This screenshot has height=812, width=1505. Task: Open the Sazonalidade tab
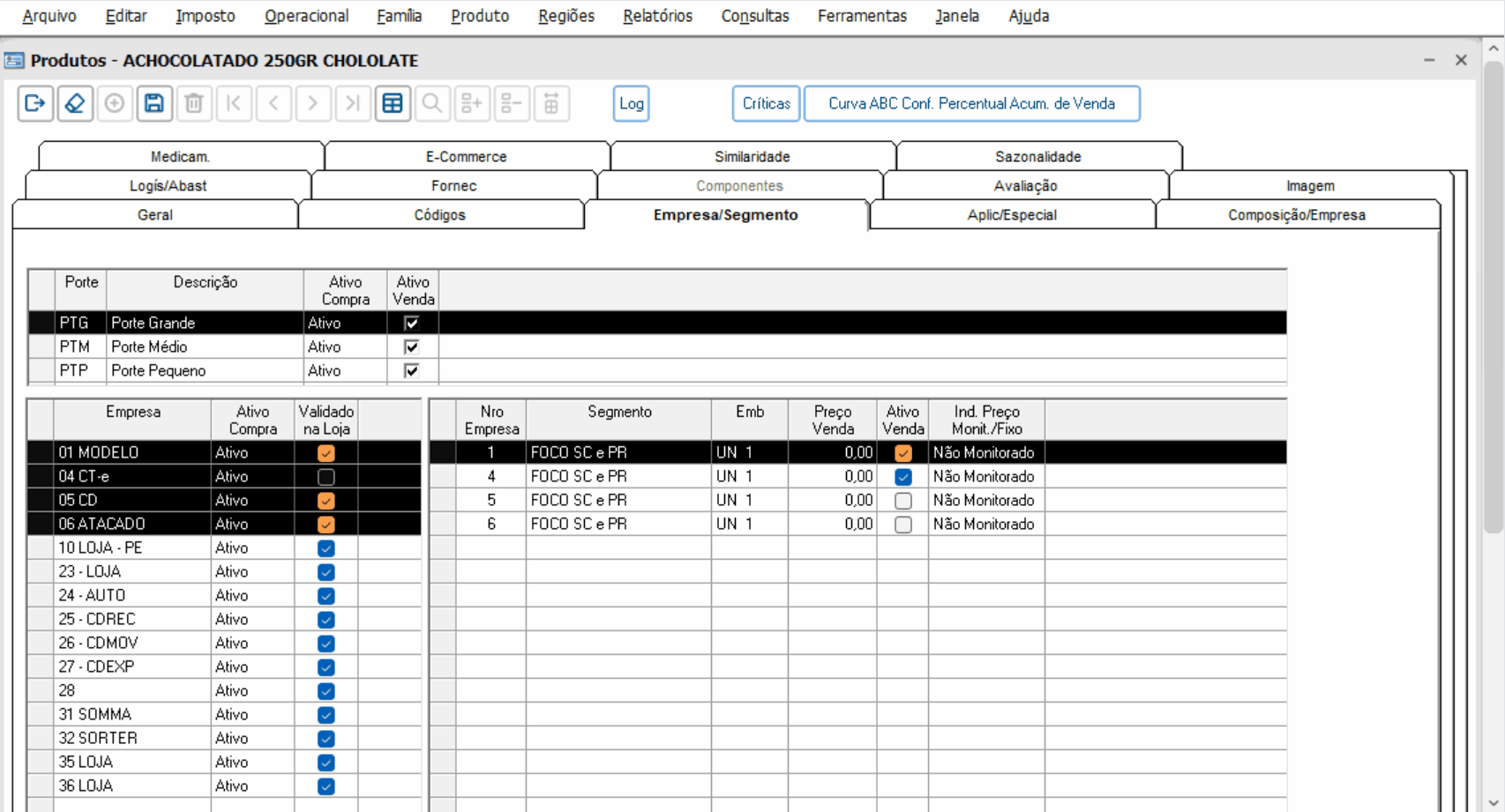[1038, 157]
